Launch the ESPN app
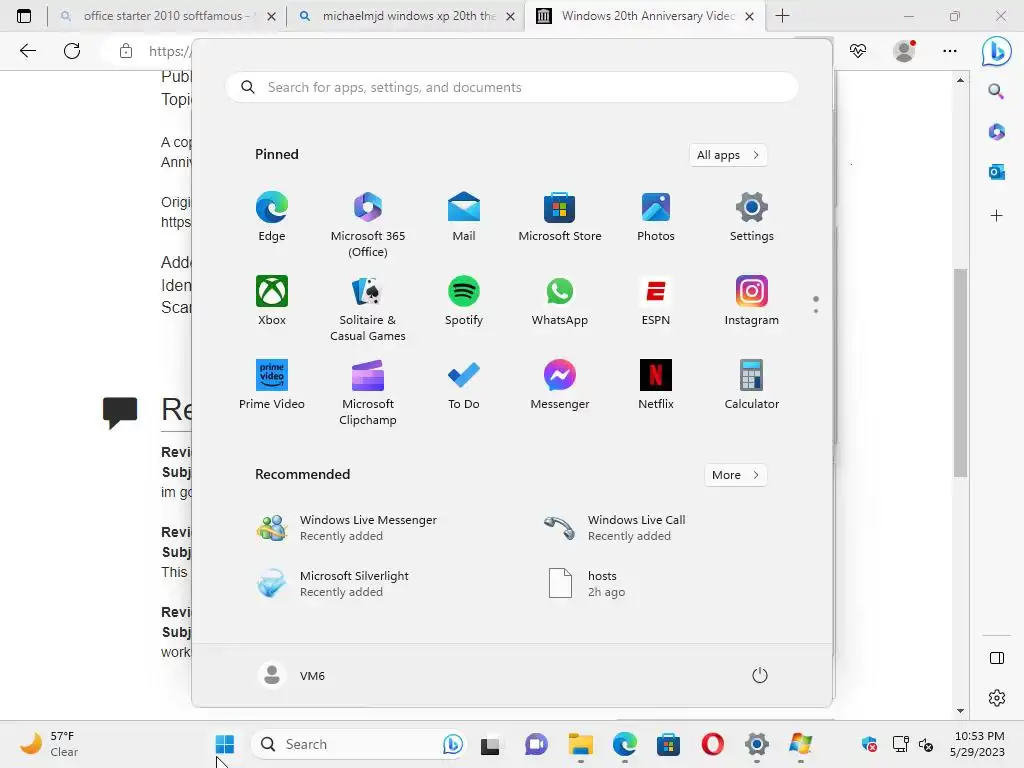This screenshot has height=768, width=1024. 656,301
